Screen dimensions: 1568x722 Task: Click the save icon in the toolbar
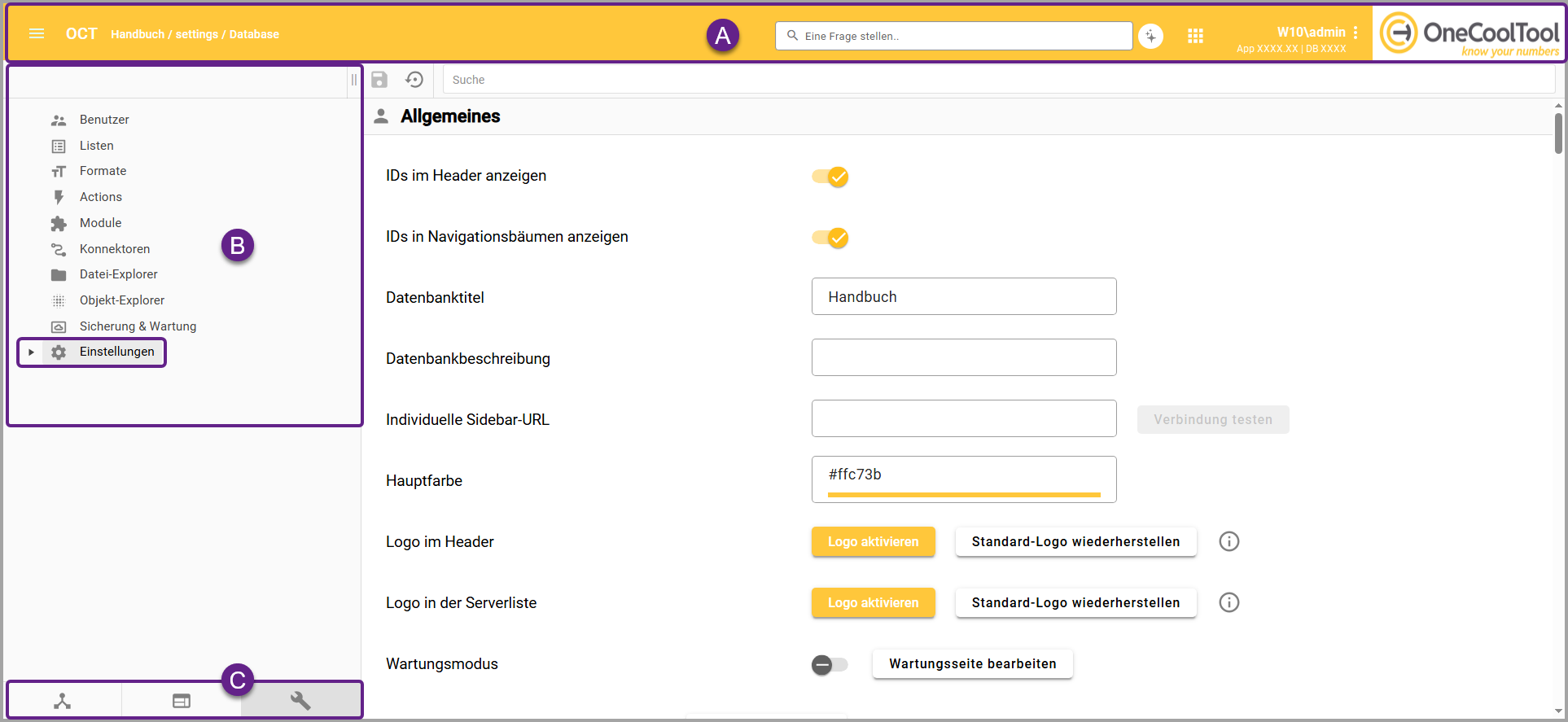[x=379, y=80]
